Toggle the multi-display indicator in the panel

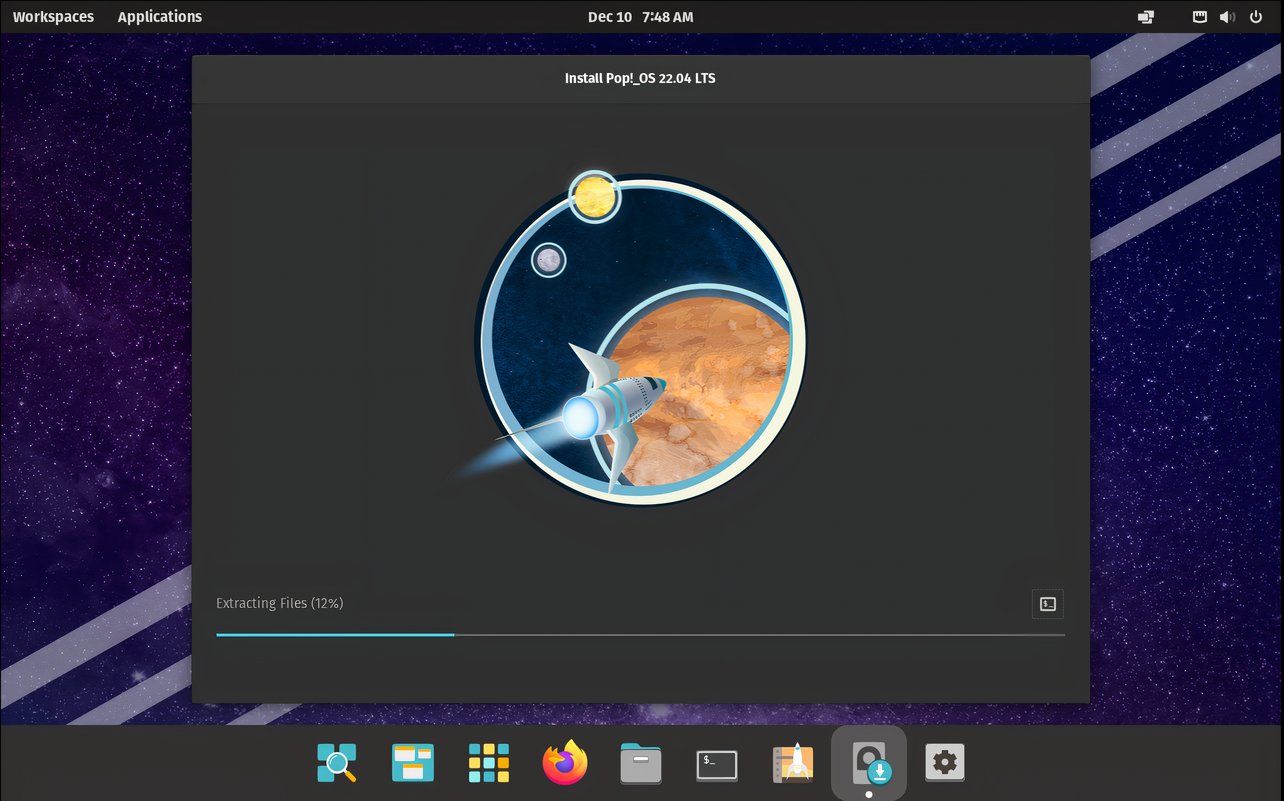(x=1144, y=16)
